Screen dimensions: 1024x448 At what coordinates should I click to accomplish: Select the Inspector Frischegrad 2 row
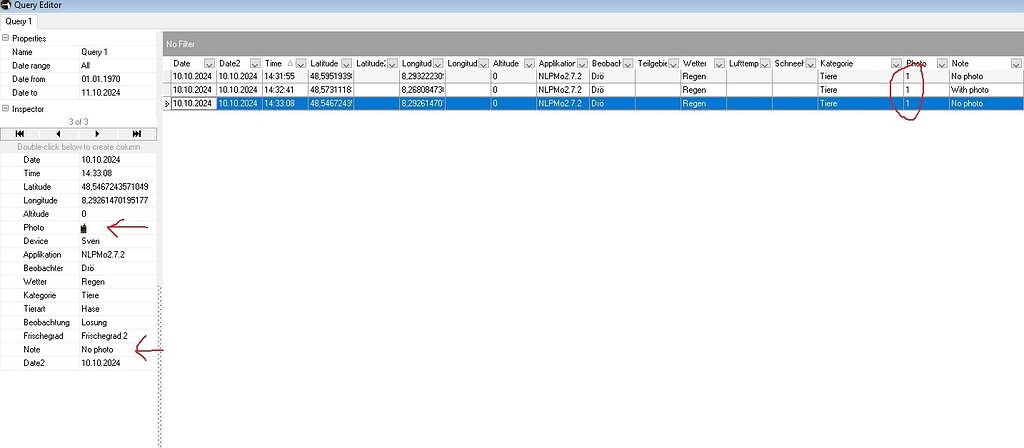(78, 336)
